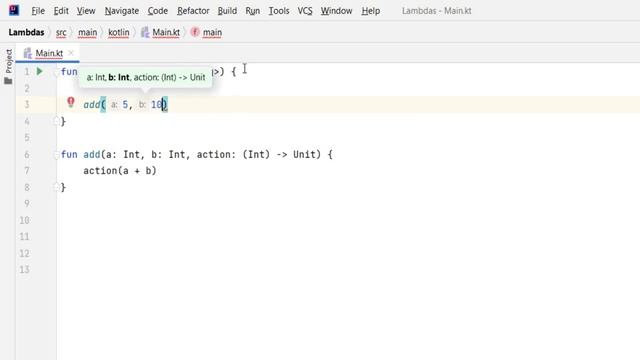Open the Run menu
Image resolution: width=640 pixels, height=360 pixels.
[252, 11]
